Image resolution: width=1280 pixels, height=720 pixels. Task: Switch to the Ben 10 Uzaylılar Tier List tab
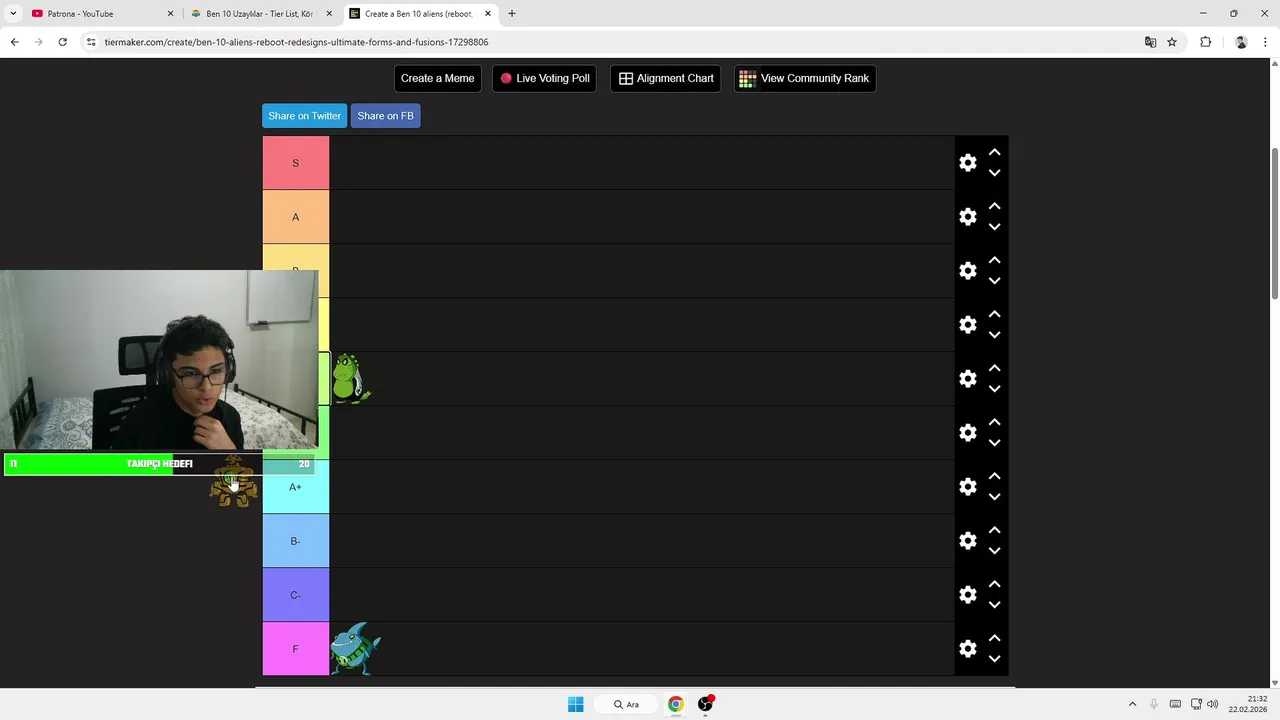pyautogui.click(x=260, y=14)
